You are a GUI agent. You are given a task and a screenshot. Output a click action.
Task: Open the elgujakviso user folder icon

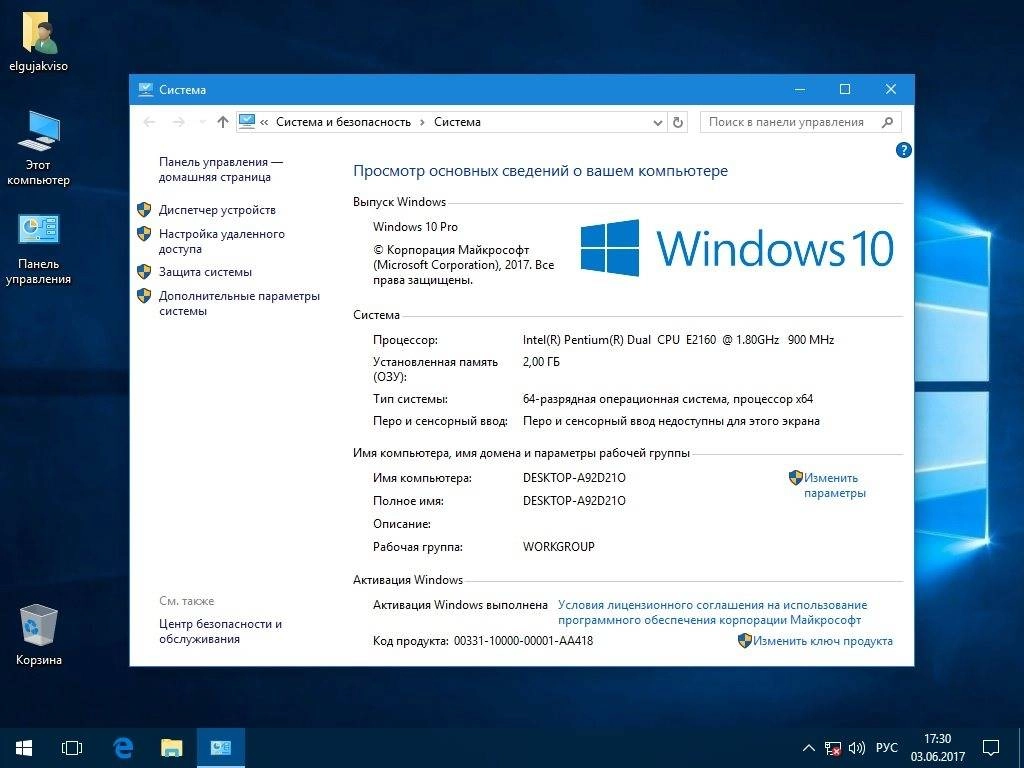point(39,43)
